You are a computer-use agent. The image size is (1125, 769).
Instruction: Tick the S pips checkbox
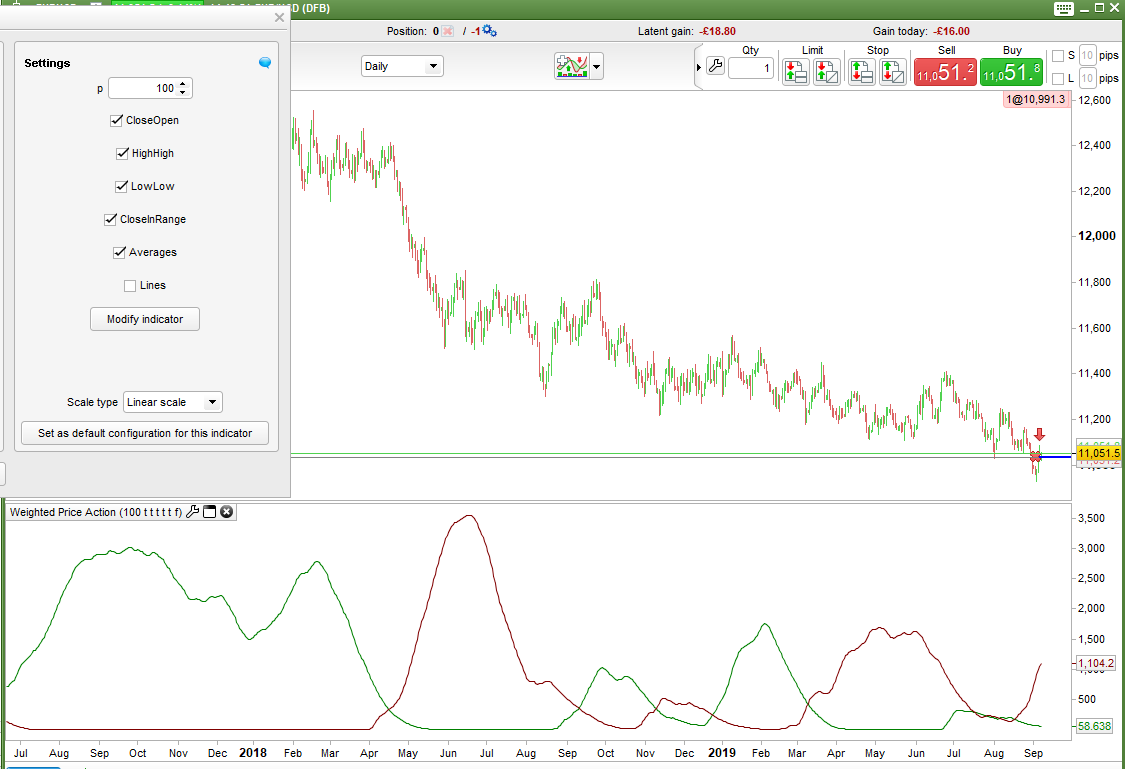pos(1058,56)
